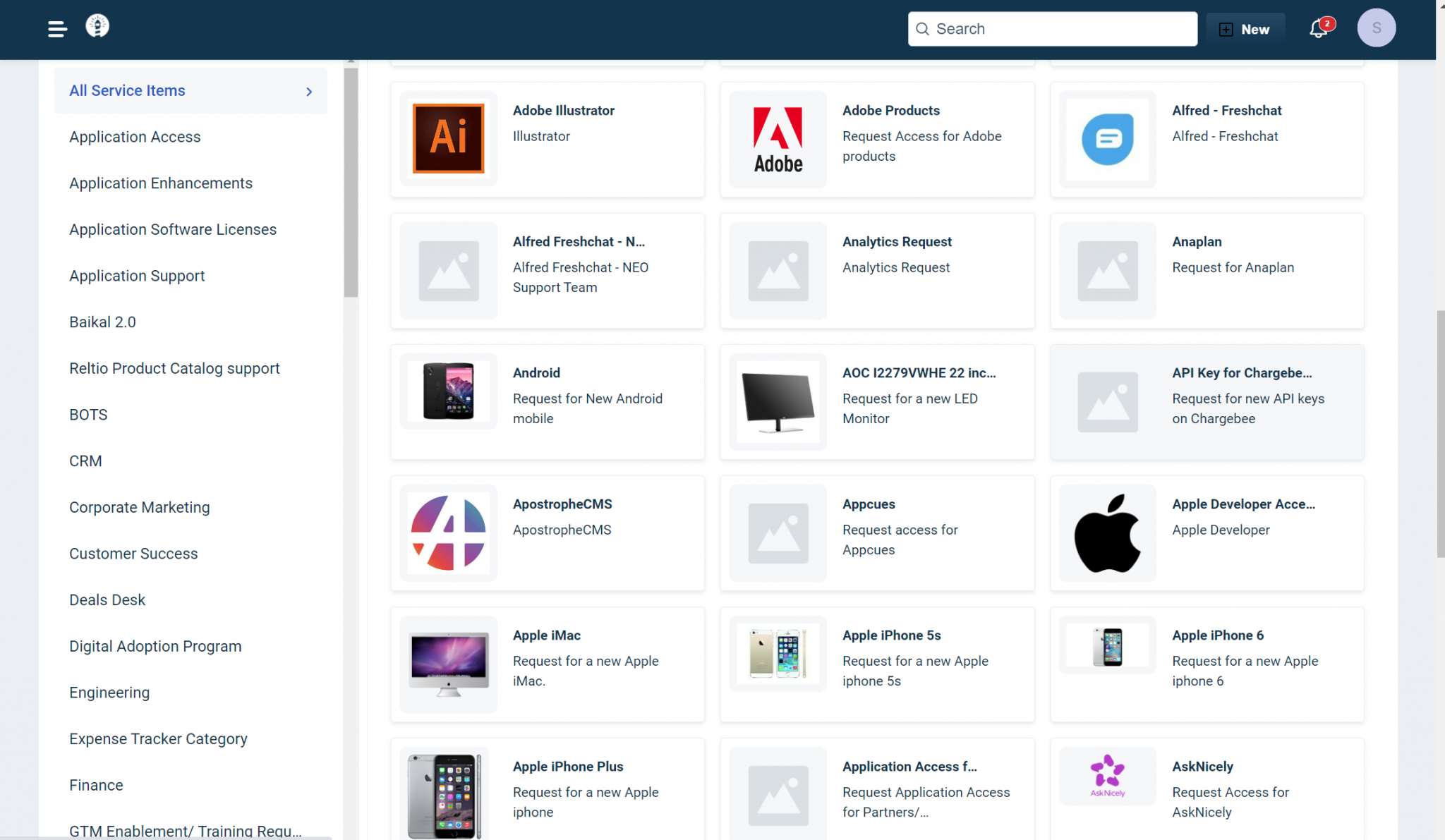Click the Android phone thumbnail
The image size is (1445, 840).
pyautogui.click(x=447, y=391)
